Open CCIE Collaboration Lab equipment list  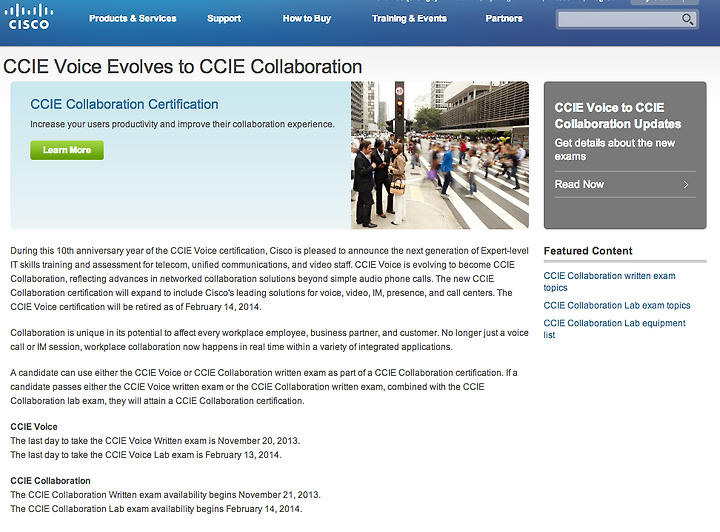point(614,329)
